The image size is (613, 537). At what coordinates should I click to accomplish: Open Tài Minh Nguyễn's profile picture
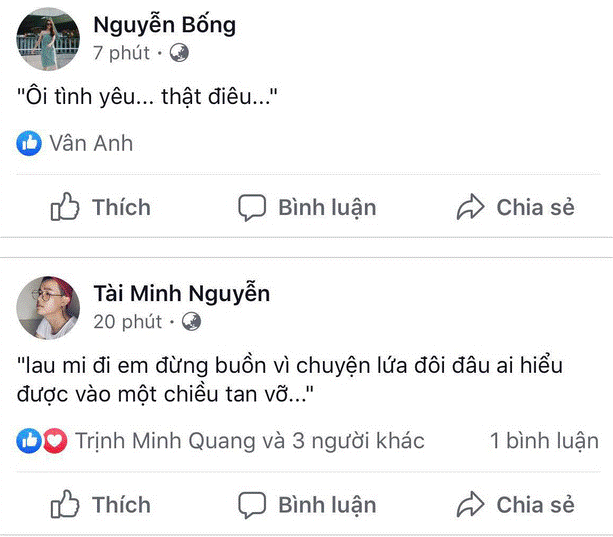pyautogui.click(x=48, y=307)
